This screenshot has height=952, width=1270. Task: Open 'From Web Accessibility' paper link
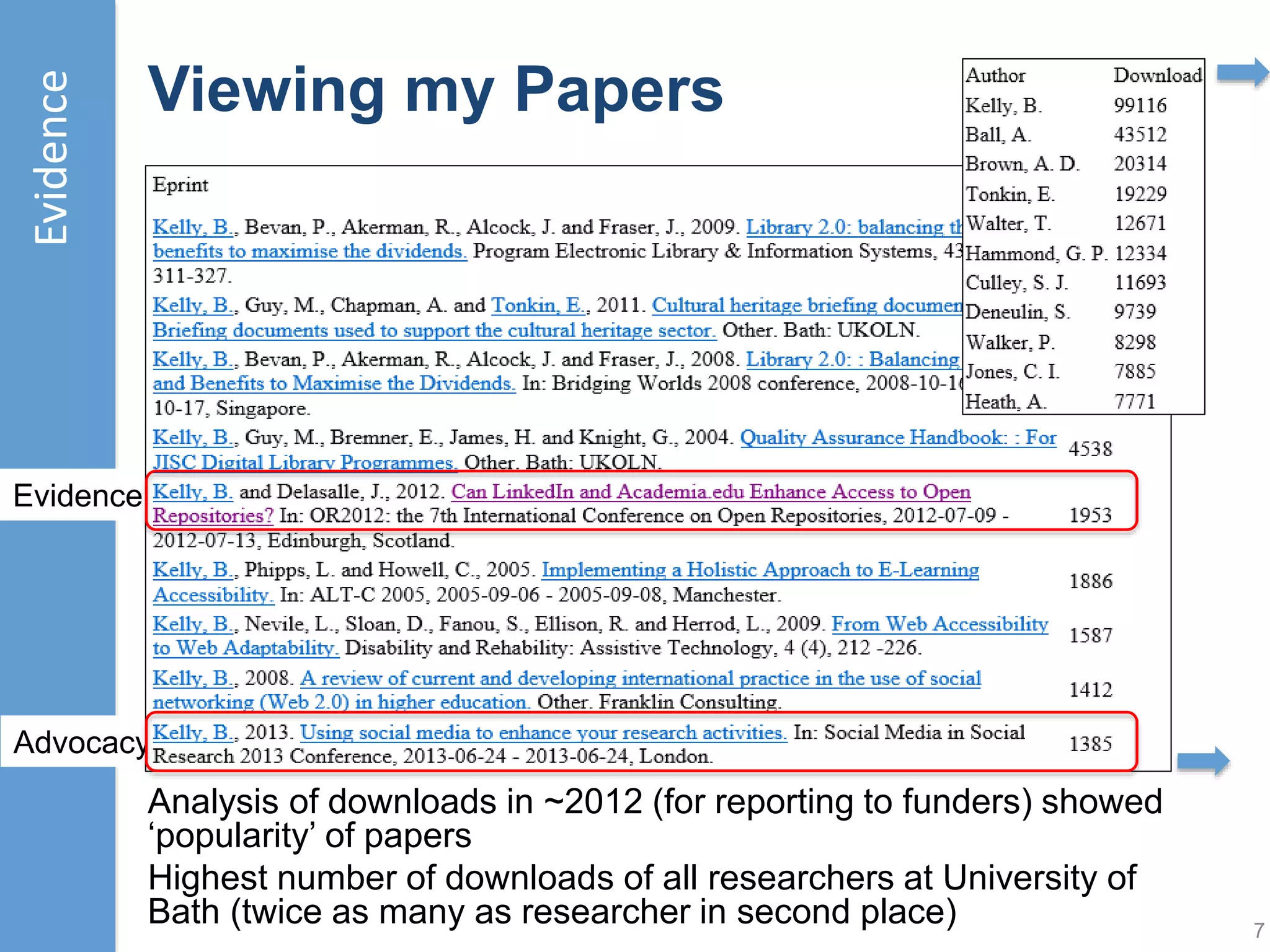[x=940, y=624]
